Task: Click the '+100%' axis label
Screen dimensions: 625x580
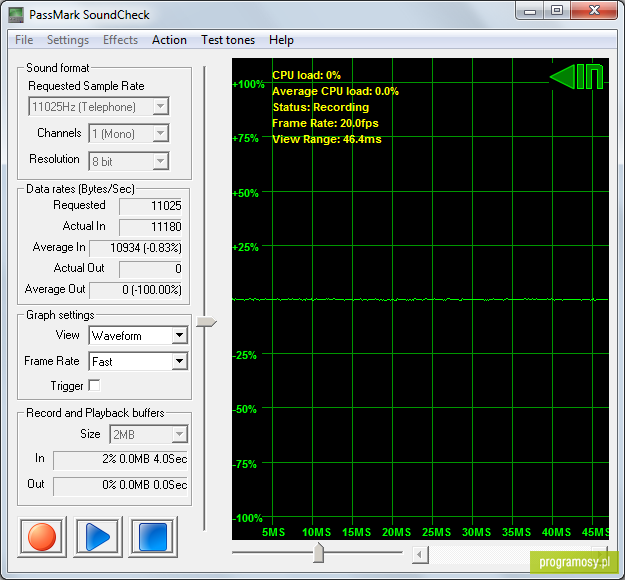Action: tap(248, 84)
